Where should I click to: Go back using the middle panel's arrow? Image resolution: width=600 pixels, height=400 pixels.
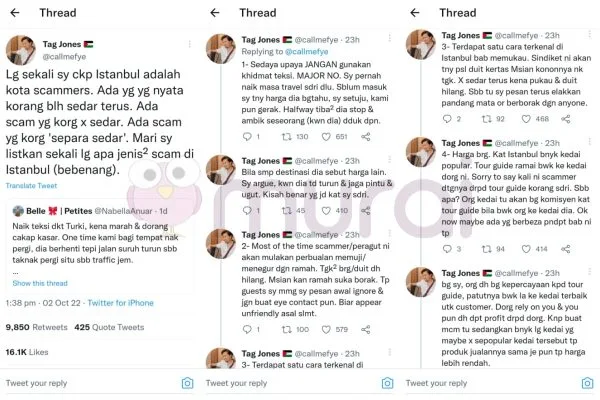215,13
